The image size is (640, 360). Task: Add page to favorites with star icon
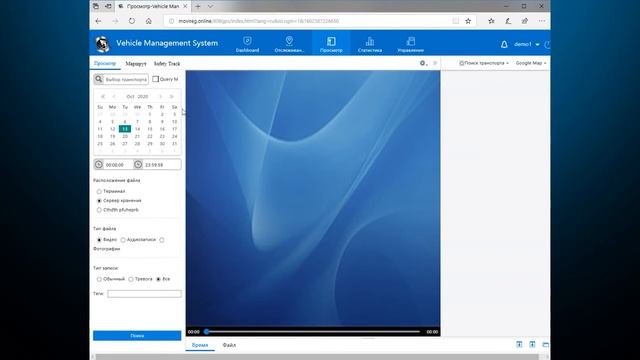(468, 21)
